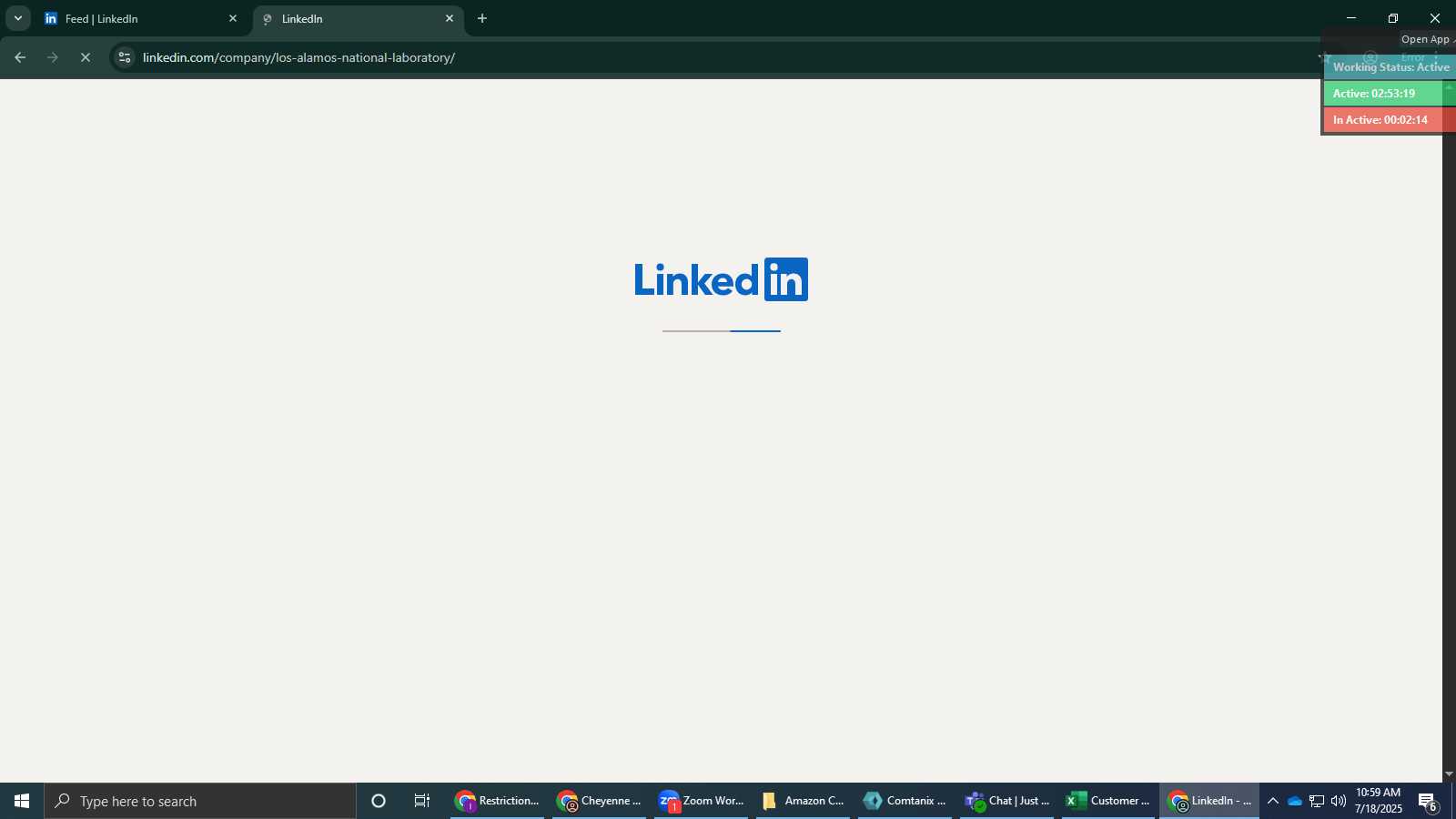The image size is (1456, 819).
Task: Minimize the Chrome window
Action: [1351, 18]
